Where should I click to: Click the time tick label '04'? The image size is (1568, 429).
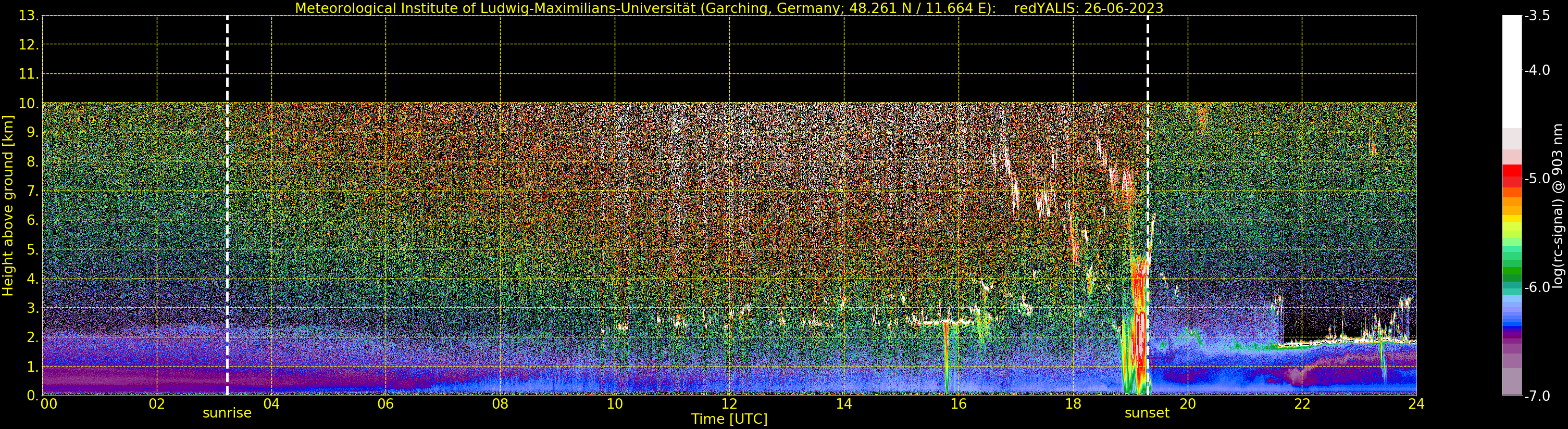pyautogui.click(x=271, y=404)
